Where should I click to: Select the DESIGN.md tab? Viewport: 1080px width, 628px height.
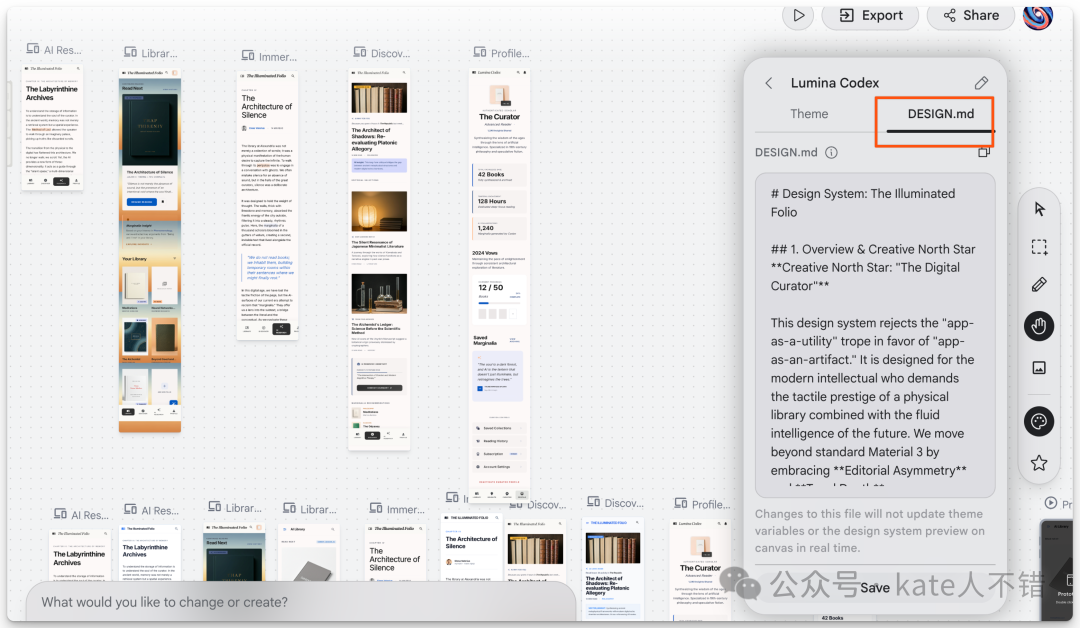coord(940,114)
